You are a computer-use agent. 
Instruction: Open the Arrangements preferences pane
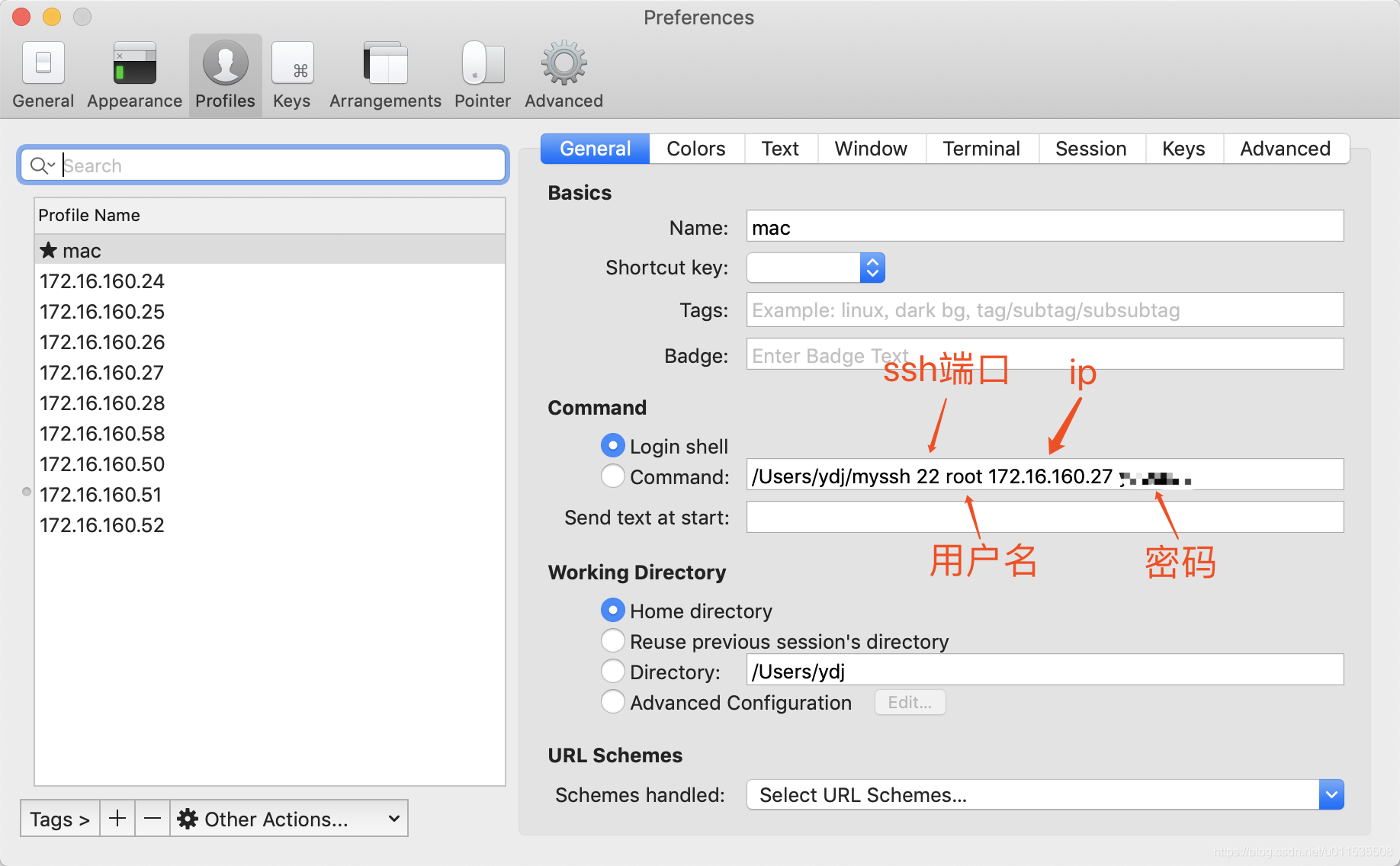point(384,72)
